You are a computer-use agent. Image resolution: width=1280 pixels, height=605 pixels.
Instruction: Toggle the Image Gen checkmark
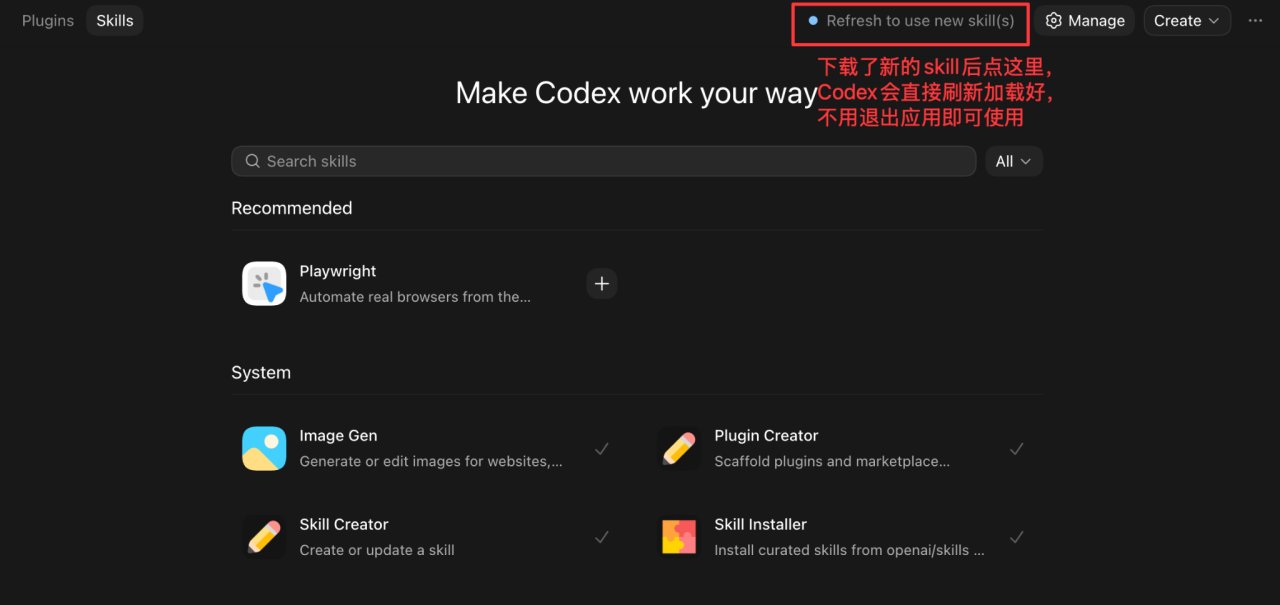click(602, 449)
